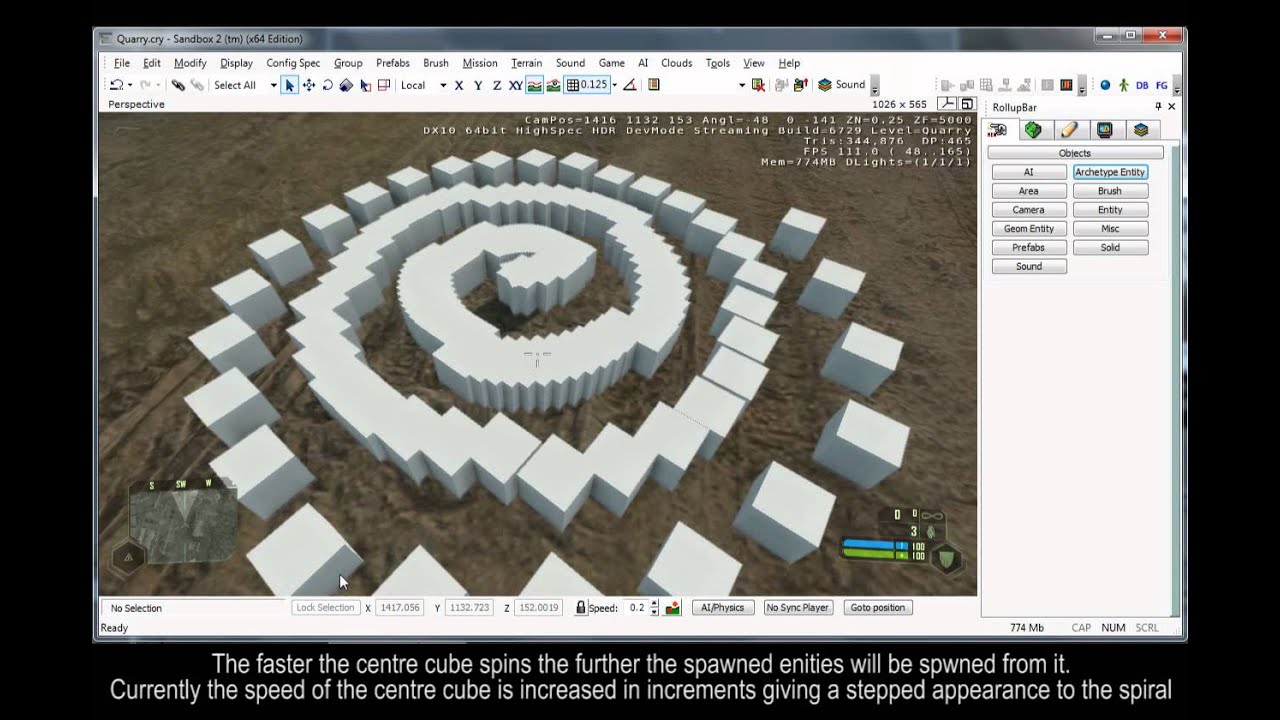Toggle X axis constraint
Image resolution: width=1280 pixels, height=720 pixels.
pos(459,85)
